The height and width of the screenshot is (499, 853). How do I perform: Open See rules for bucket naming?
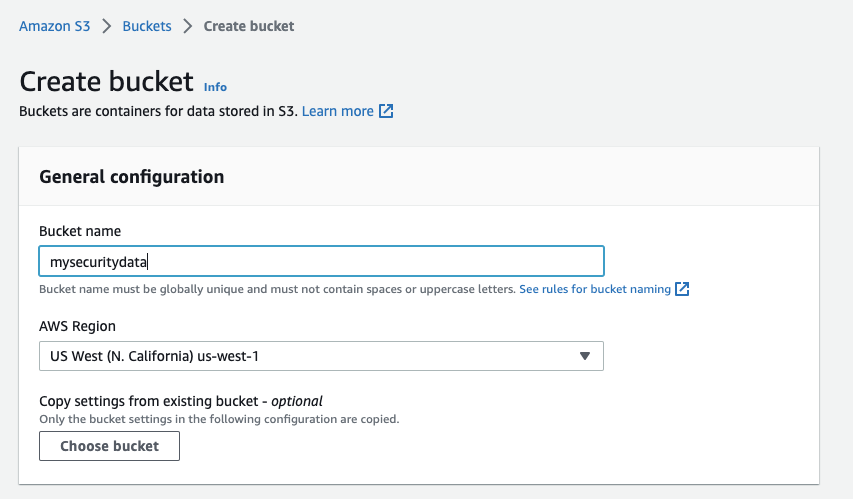[x=595, y=289]
